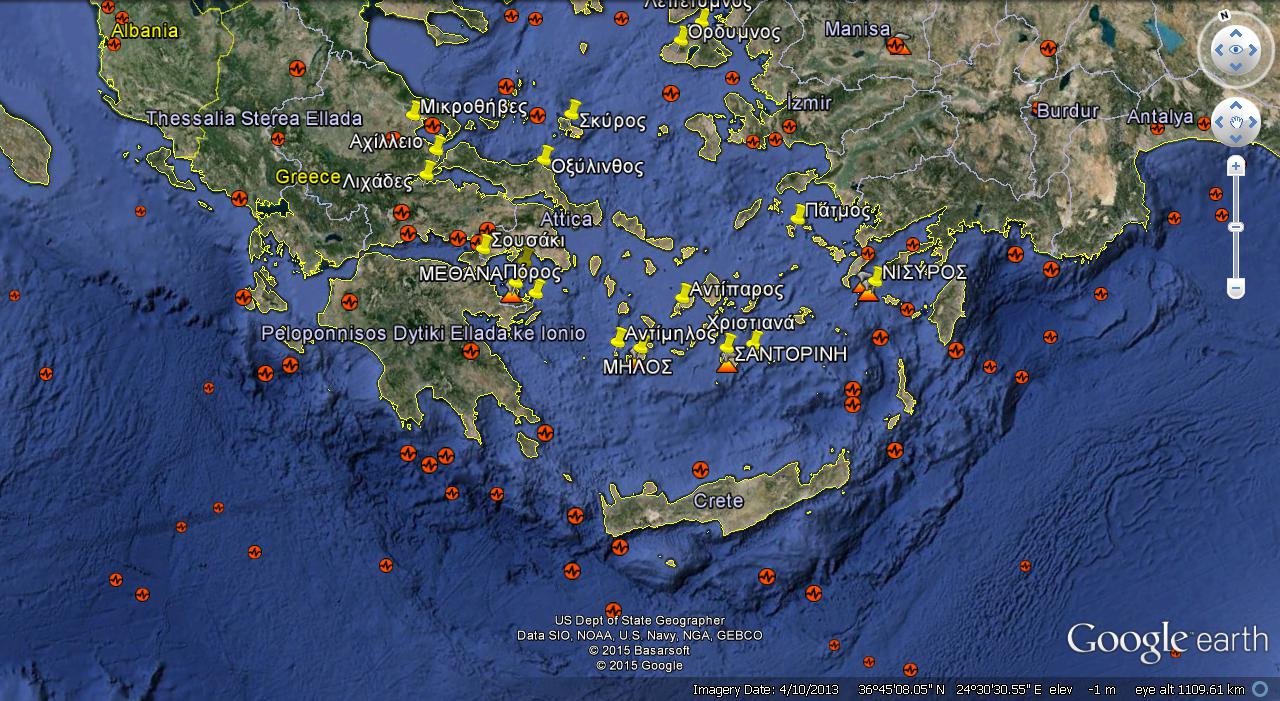Pan map right with Move joystick arrow
This screenshot has width=1280, height=701.
1254,123
